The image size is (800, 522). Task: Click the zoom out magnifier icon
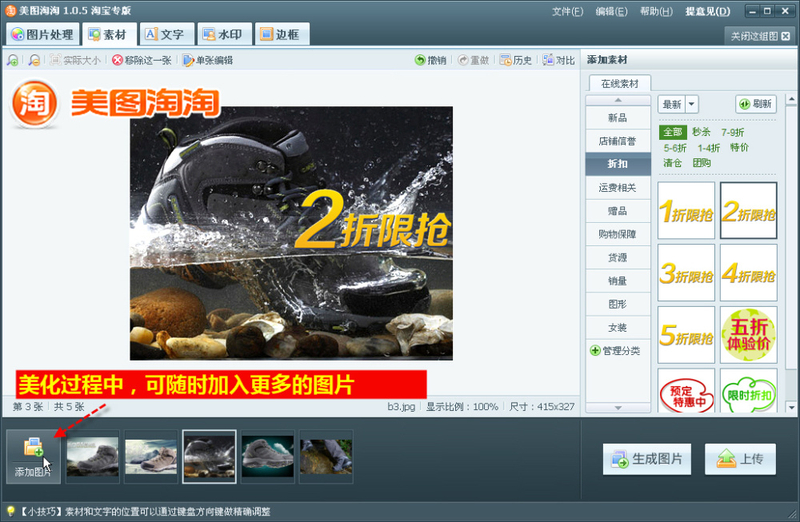click(34, 60)
